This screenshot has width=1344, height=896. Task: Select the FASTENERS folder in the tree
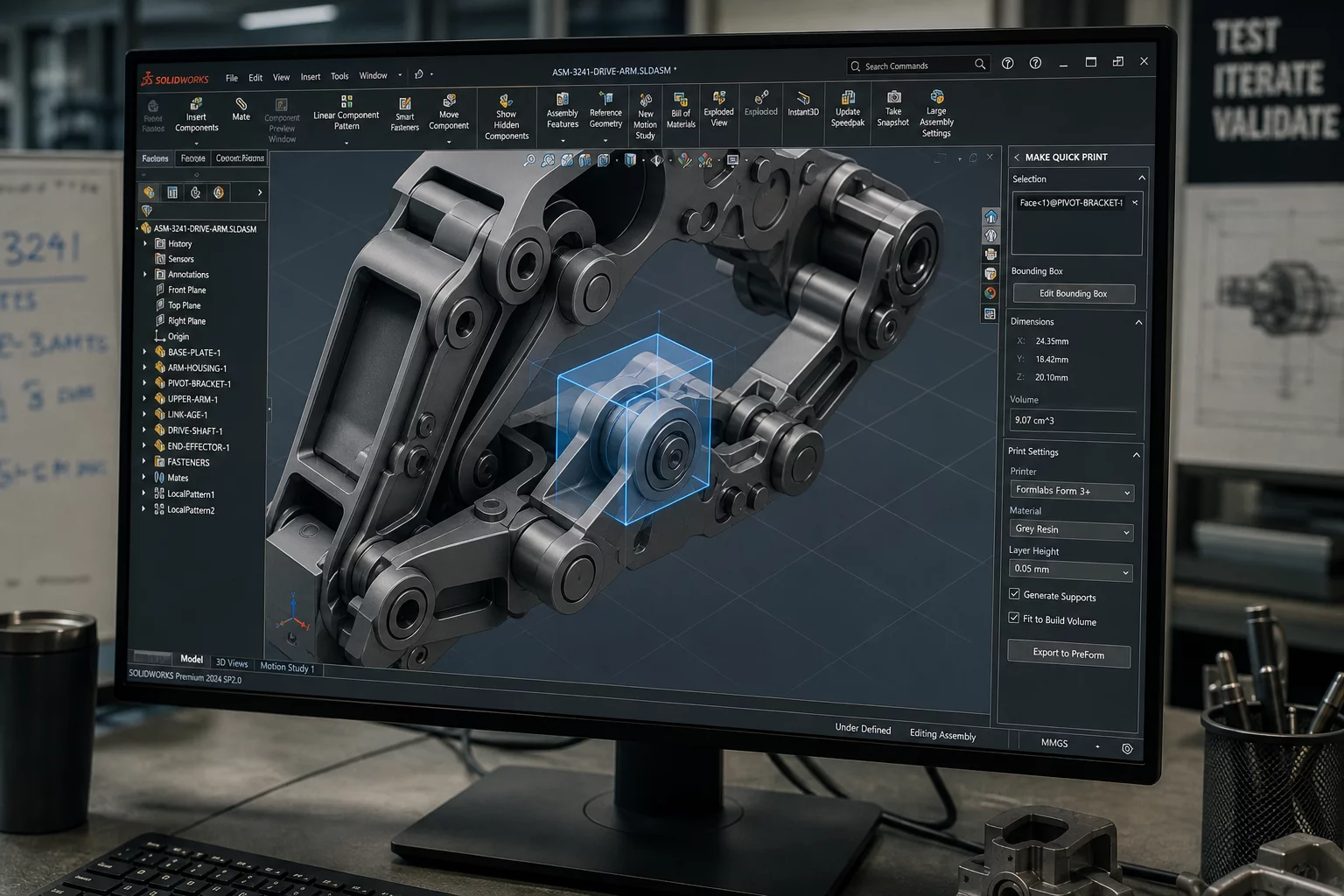tap(188, 462)
